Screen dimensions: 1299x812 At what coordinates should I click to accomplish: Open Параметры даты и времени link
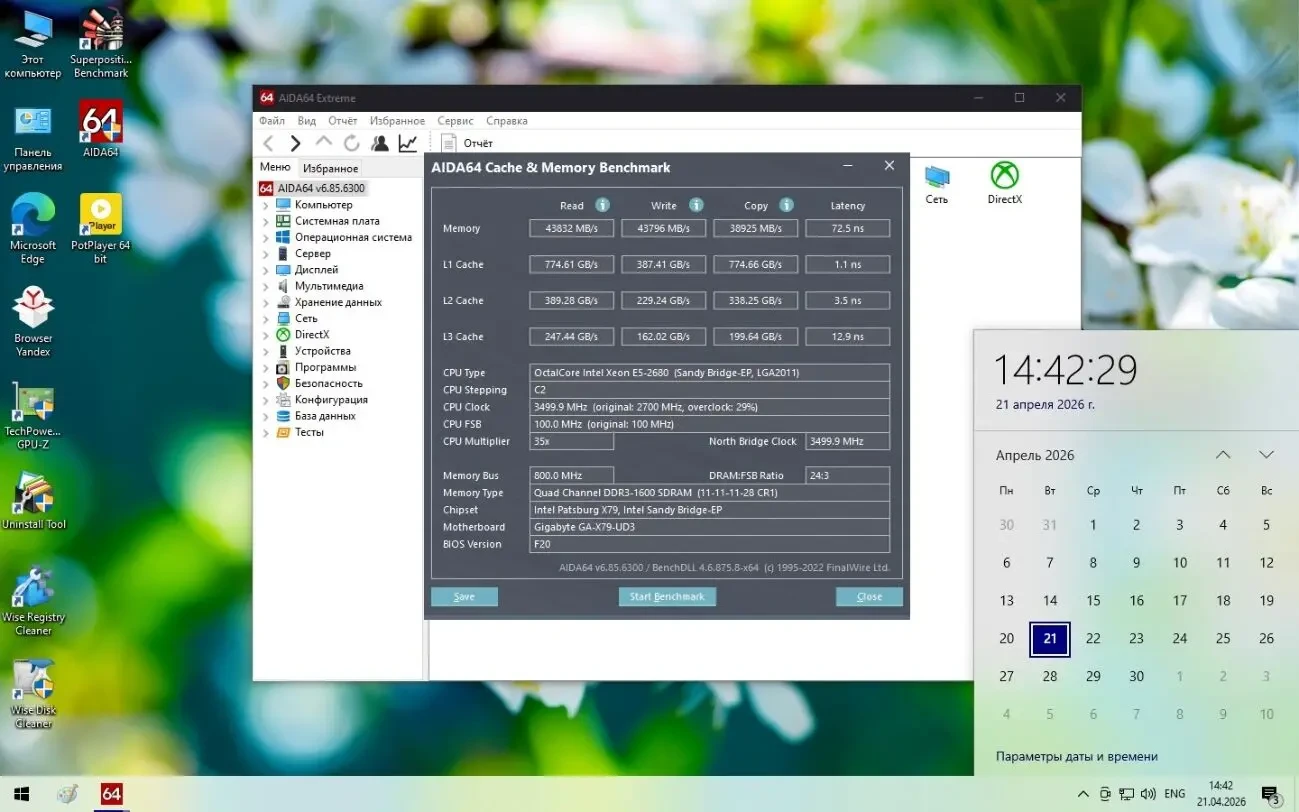pyautogui.click(x=1076, y=757)
